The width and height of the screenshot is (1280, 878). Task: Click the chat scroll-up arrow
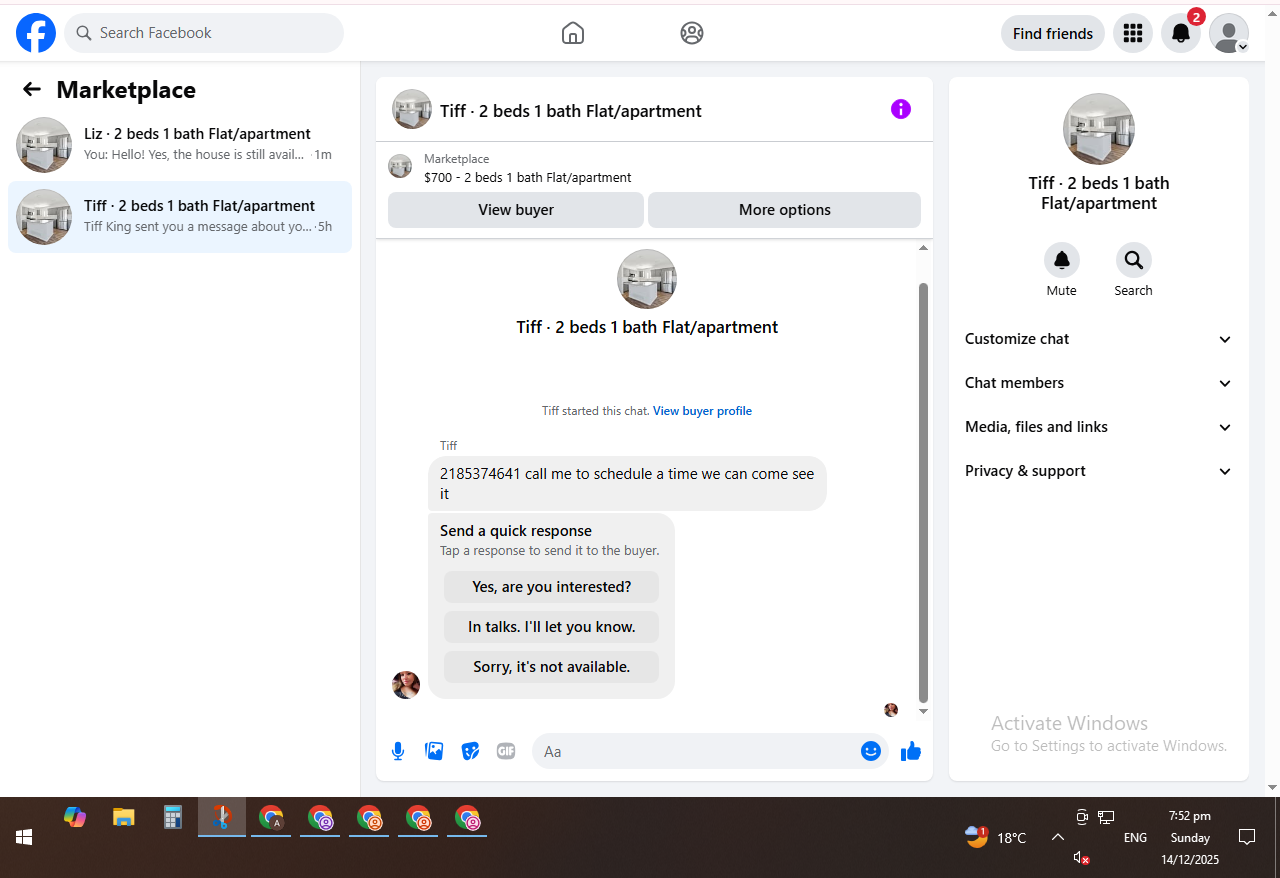[x=923, y=248]
